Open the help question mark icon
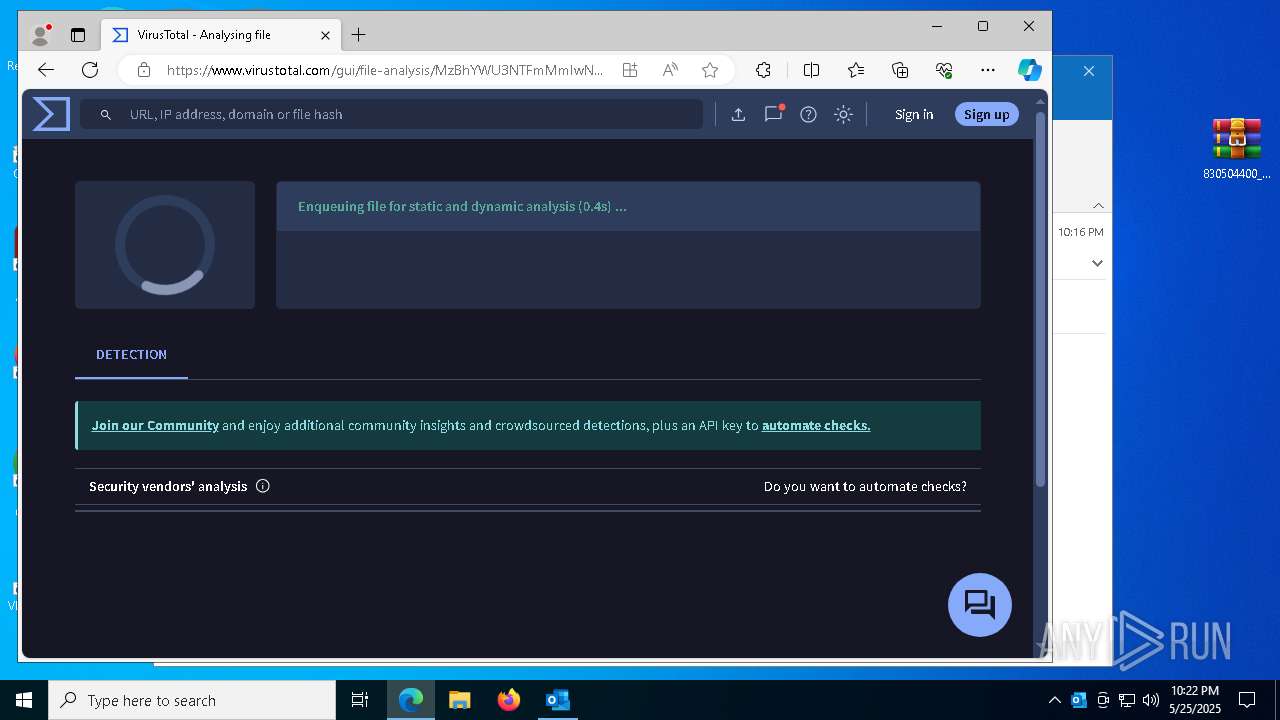This screenshot has height=720, width=1280. pos(808,114)
